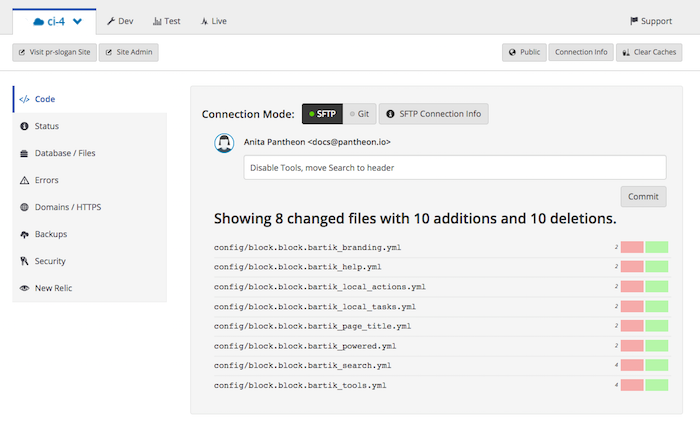
Task: Click the New Relic eye icon
Action: pos(24,288)
